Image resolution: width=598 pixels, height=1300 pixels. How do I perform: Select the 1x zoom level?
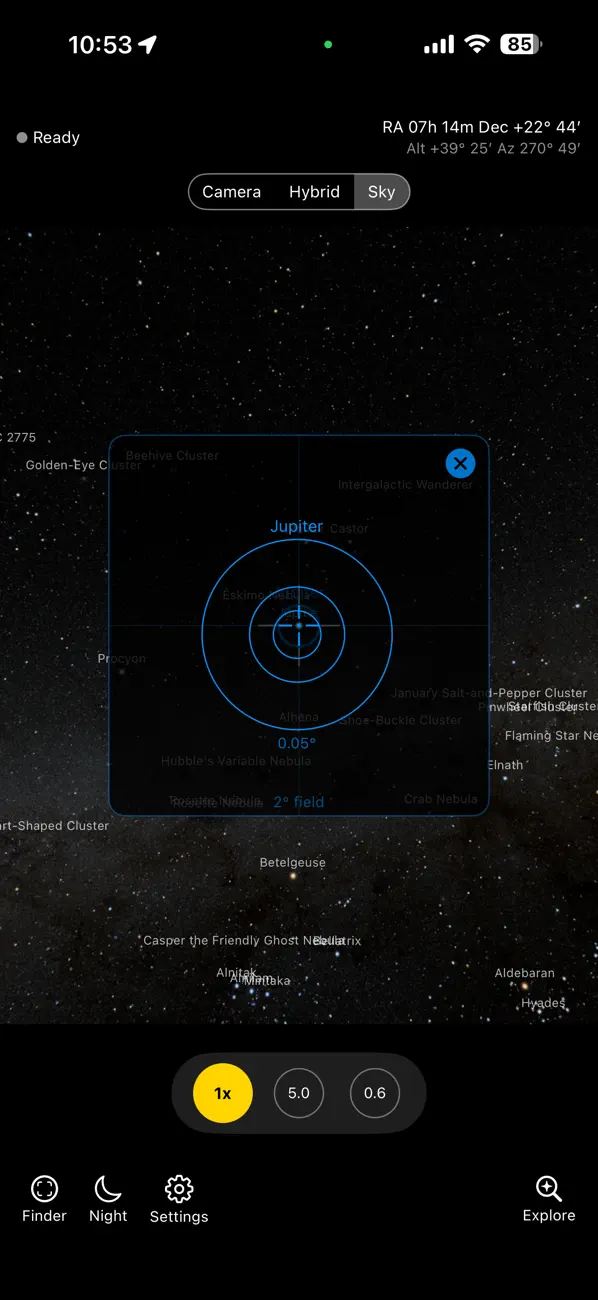coord(222,1093)
